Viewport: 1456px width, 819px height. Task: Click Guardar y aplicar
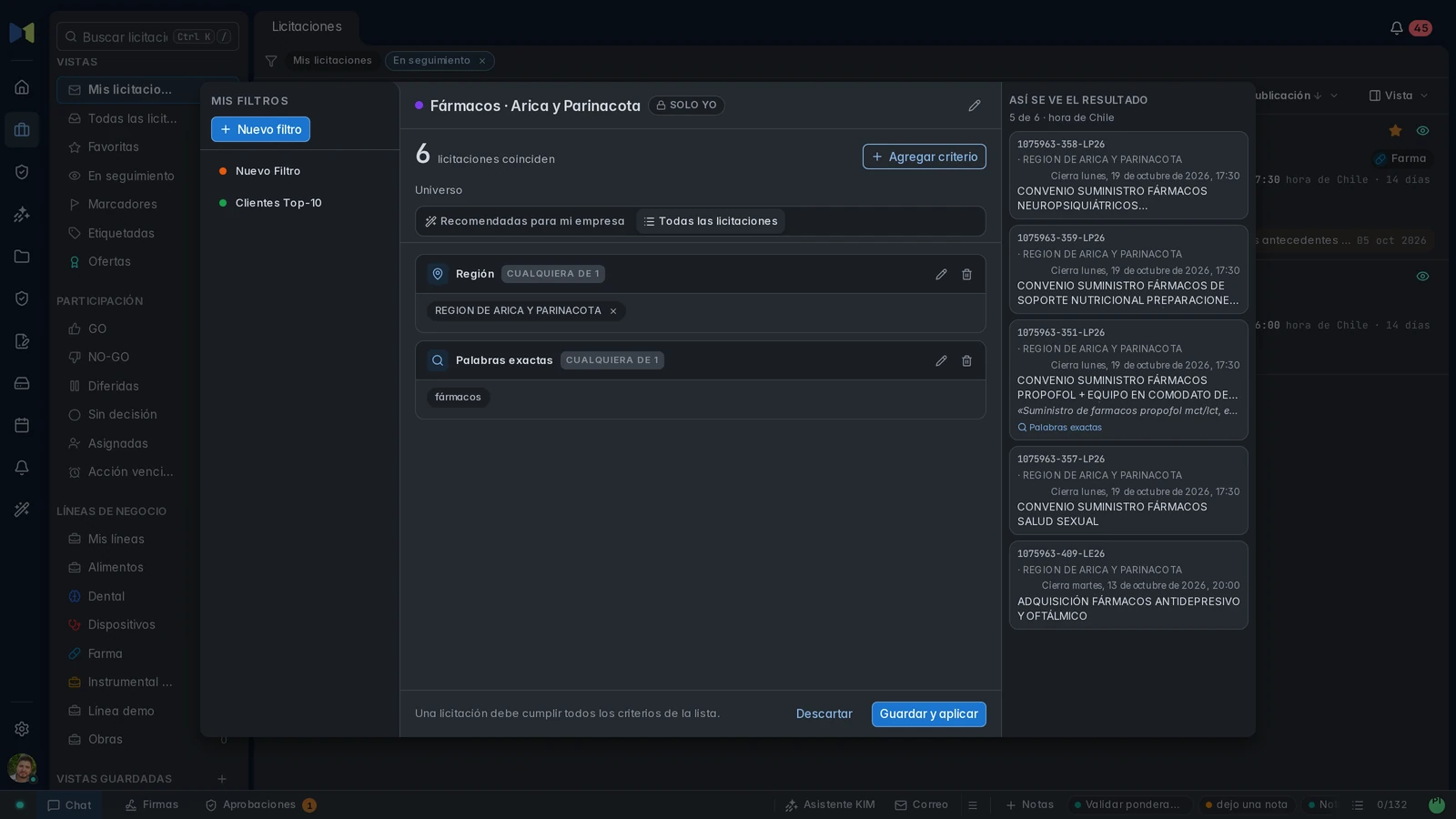929,714
